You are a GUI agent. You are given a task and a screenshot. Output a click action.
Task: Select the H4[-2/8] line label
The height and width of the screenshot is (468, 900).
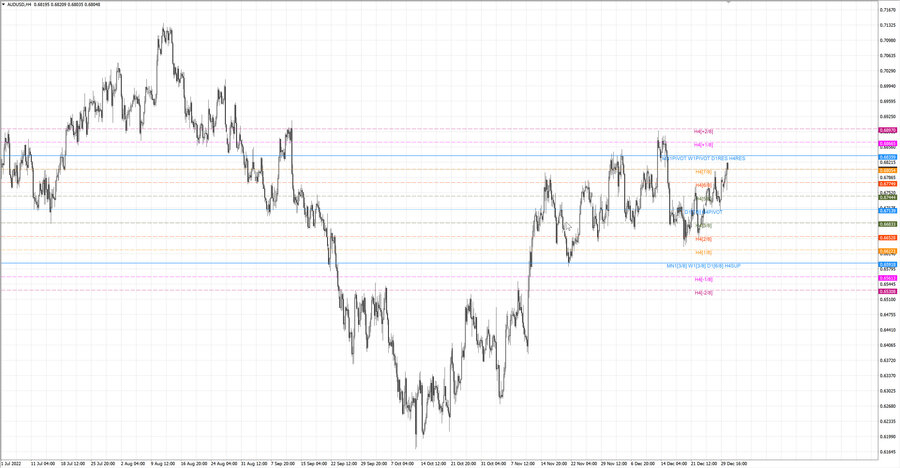[704, 292]
